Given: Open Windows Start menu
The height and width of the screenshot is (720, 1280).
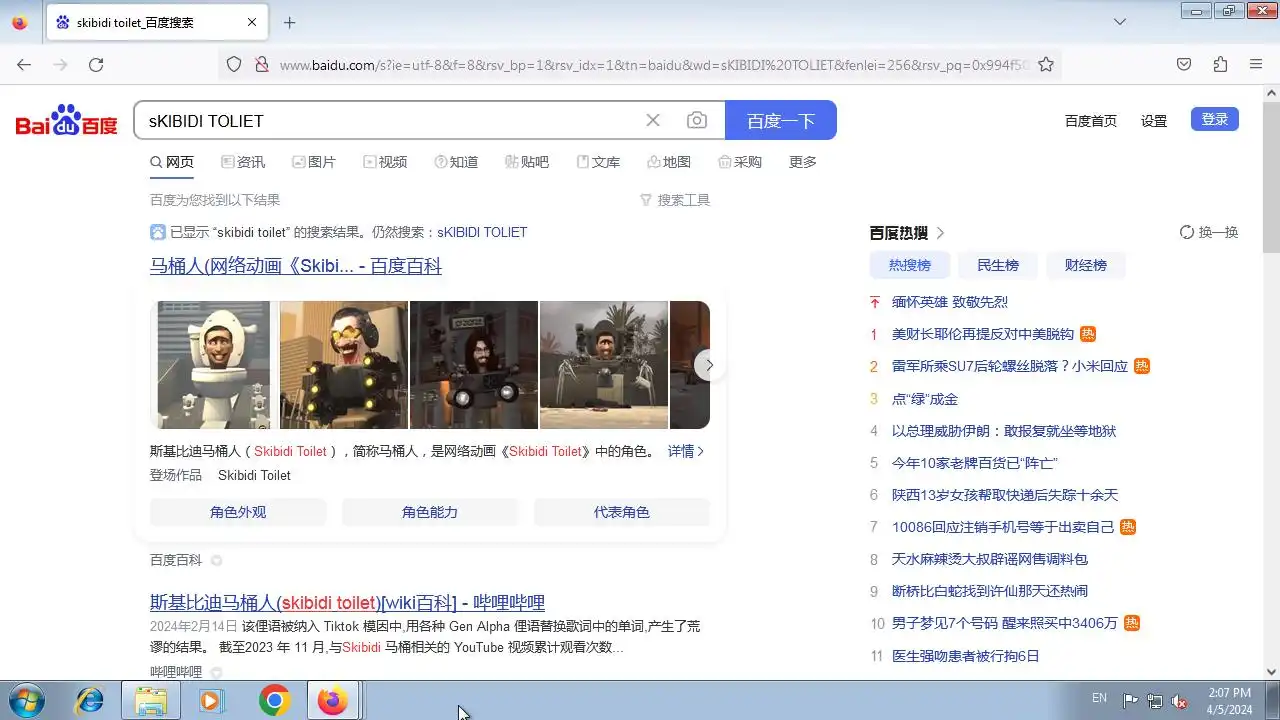Looking at the screenshot, I should click(x=24, y=700).
